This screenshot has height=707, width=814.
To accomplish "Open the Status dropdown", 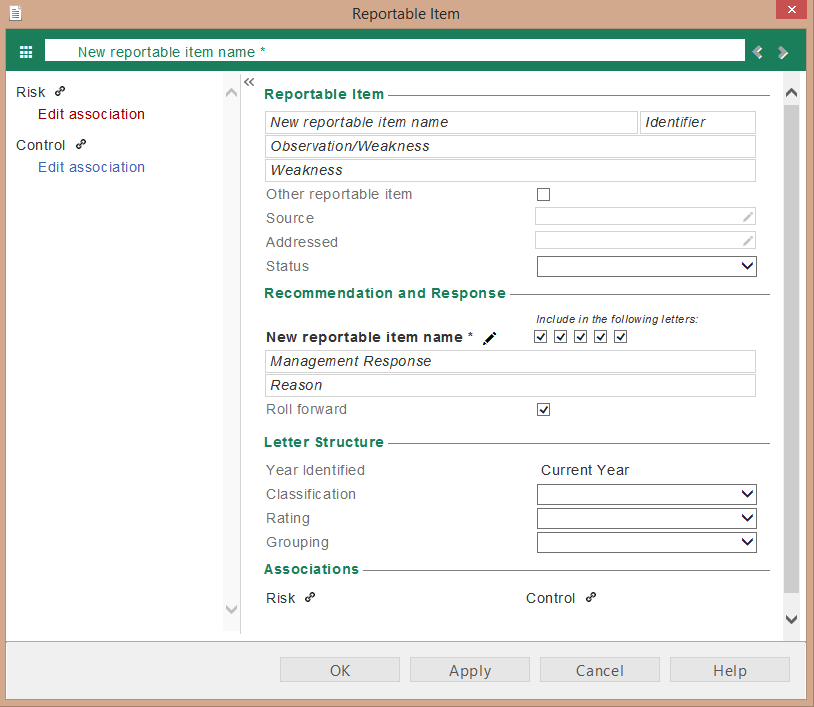I will point(647,266).
